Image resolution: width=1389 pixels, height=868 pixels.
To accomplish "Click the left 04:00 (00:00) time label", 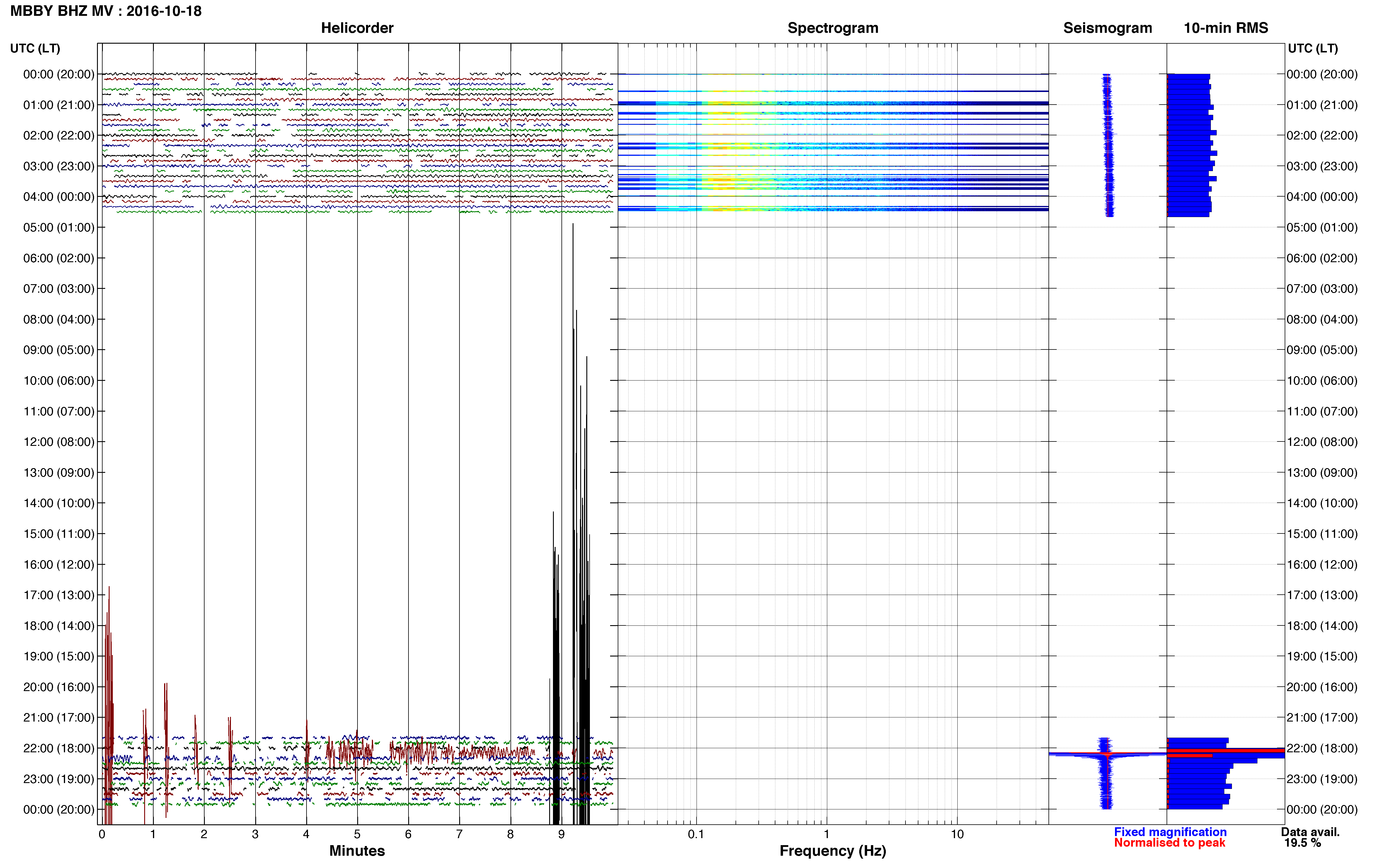I will click(x=59, y=197).
